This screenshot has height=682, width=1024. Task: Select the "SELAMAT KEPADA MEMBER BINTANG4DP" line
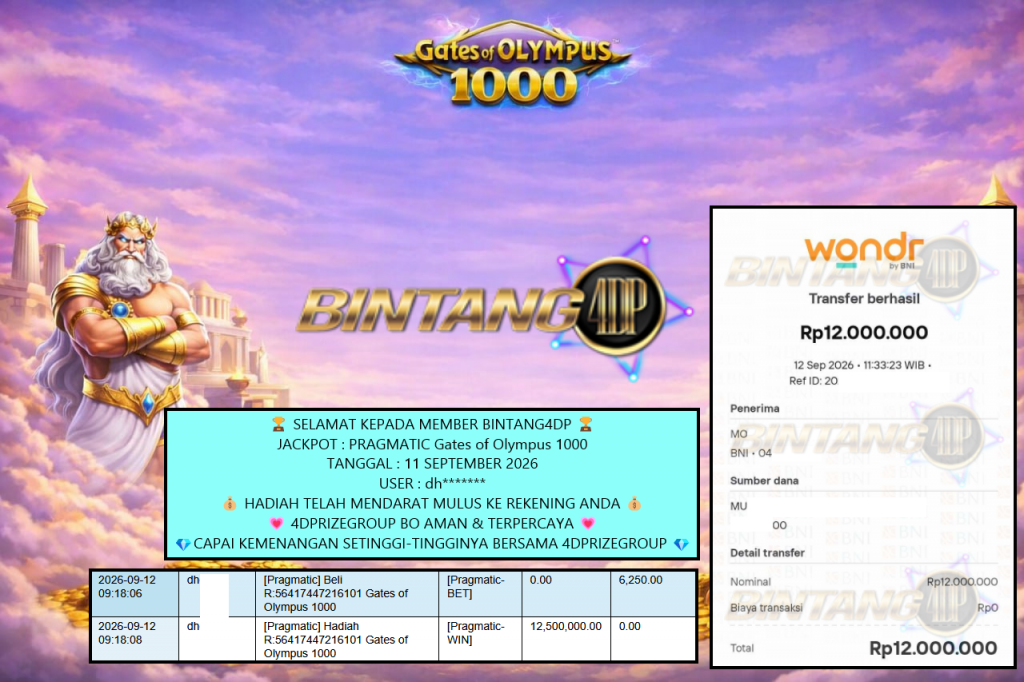click(432, 425)
